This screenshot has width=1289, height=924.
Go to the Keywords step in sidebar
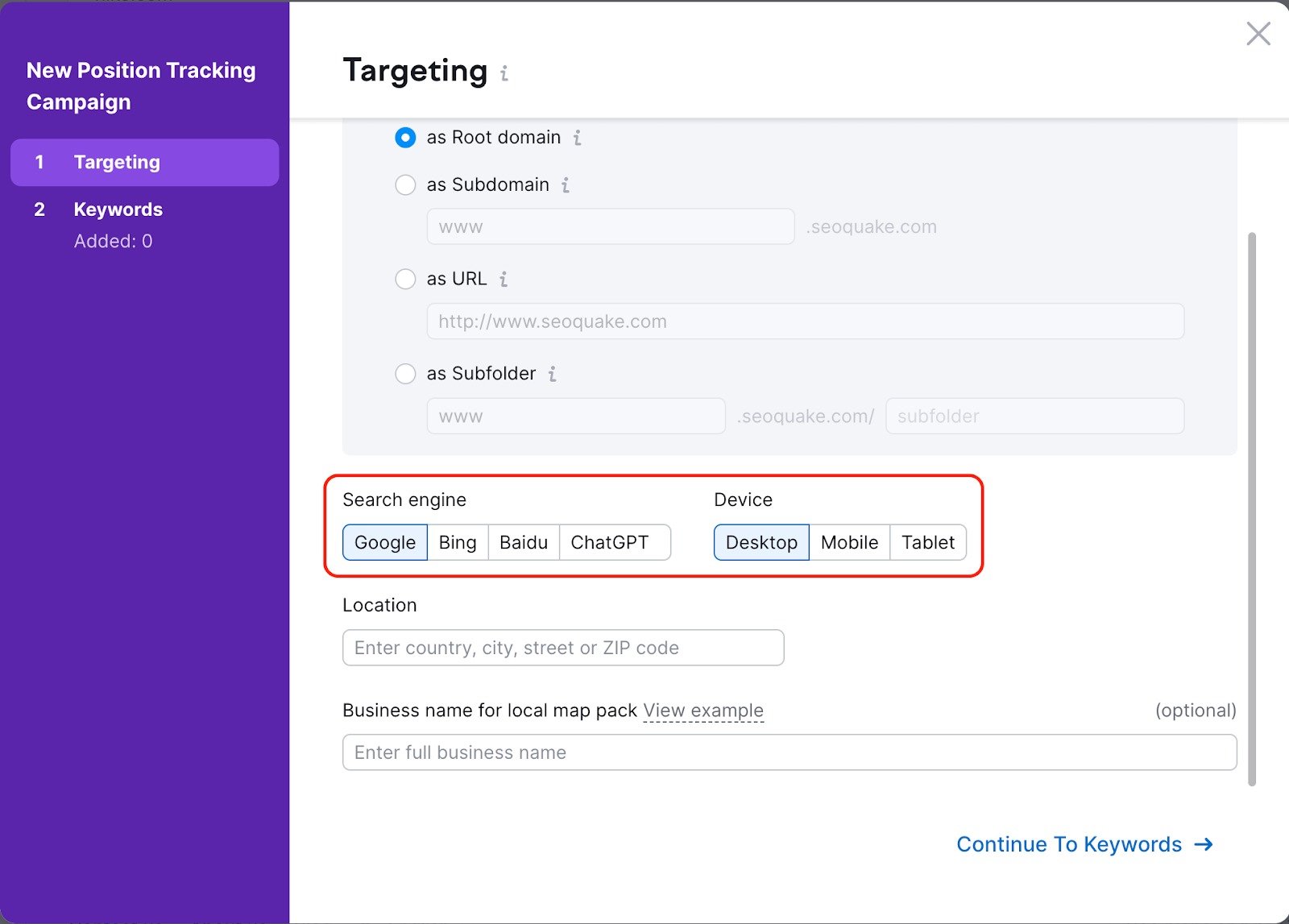[x=118, y=209]
